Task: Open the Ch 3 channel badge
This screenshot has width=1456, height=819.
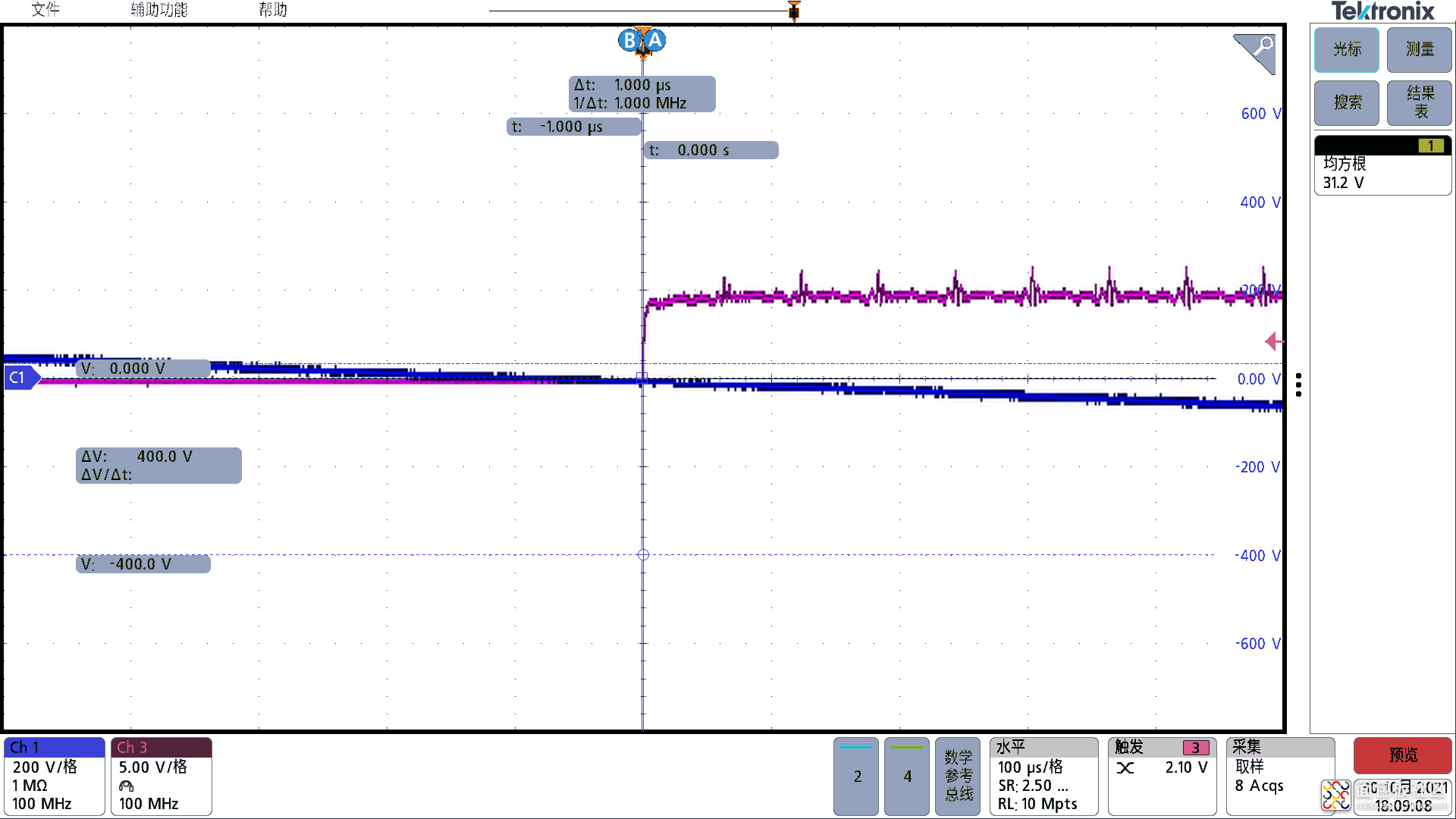Action: tap(162, 777)
